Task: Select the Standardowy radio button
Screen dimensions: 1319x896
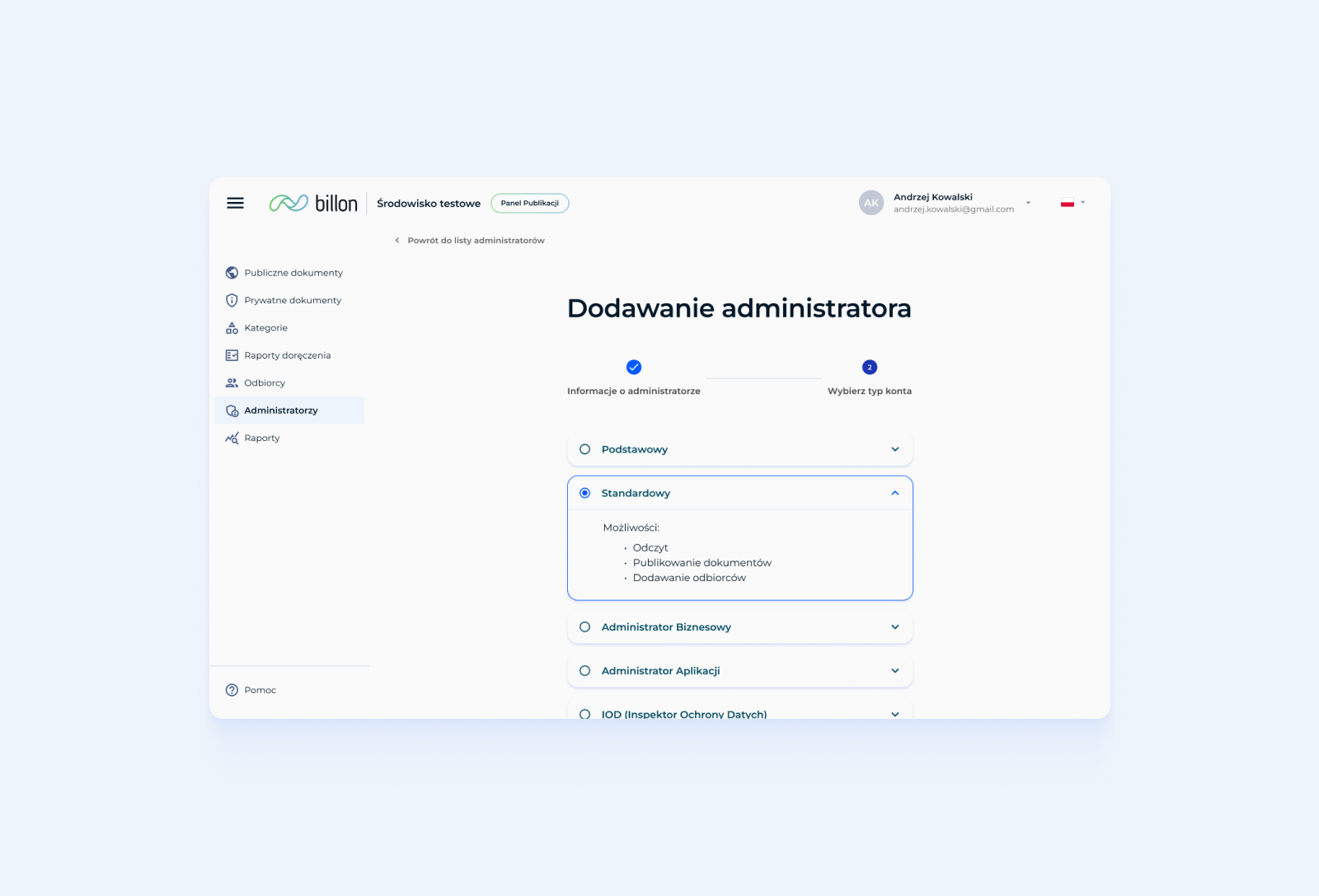Action: click(x=584, y=493)
